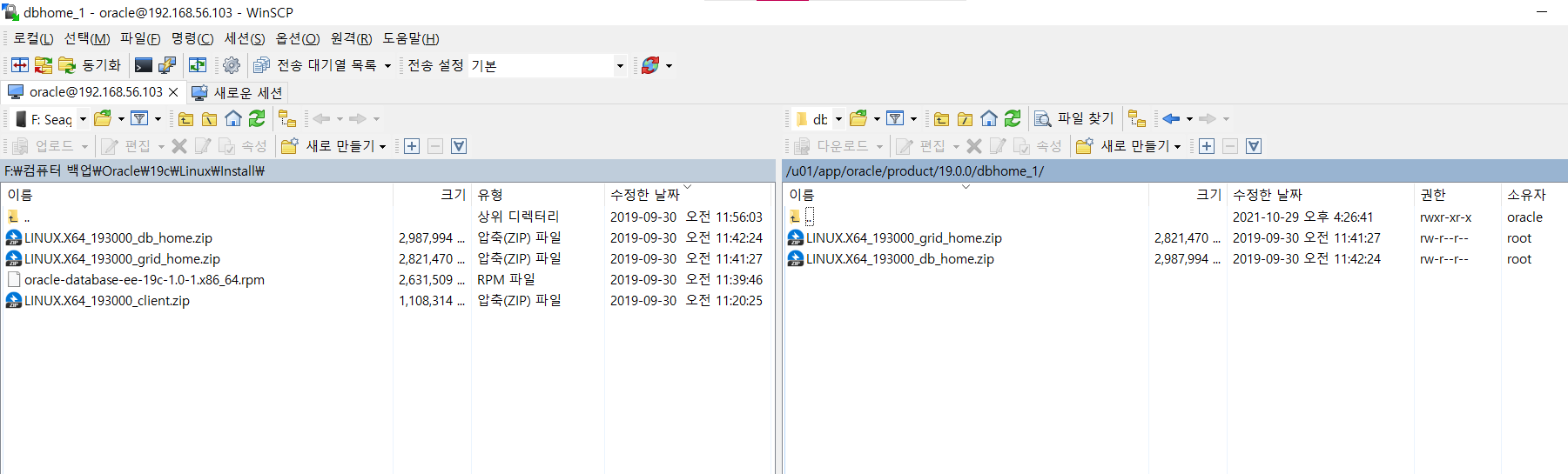Click local panel filter funnel icon

tap(139, 118)
